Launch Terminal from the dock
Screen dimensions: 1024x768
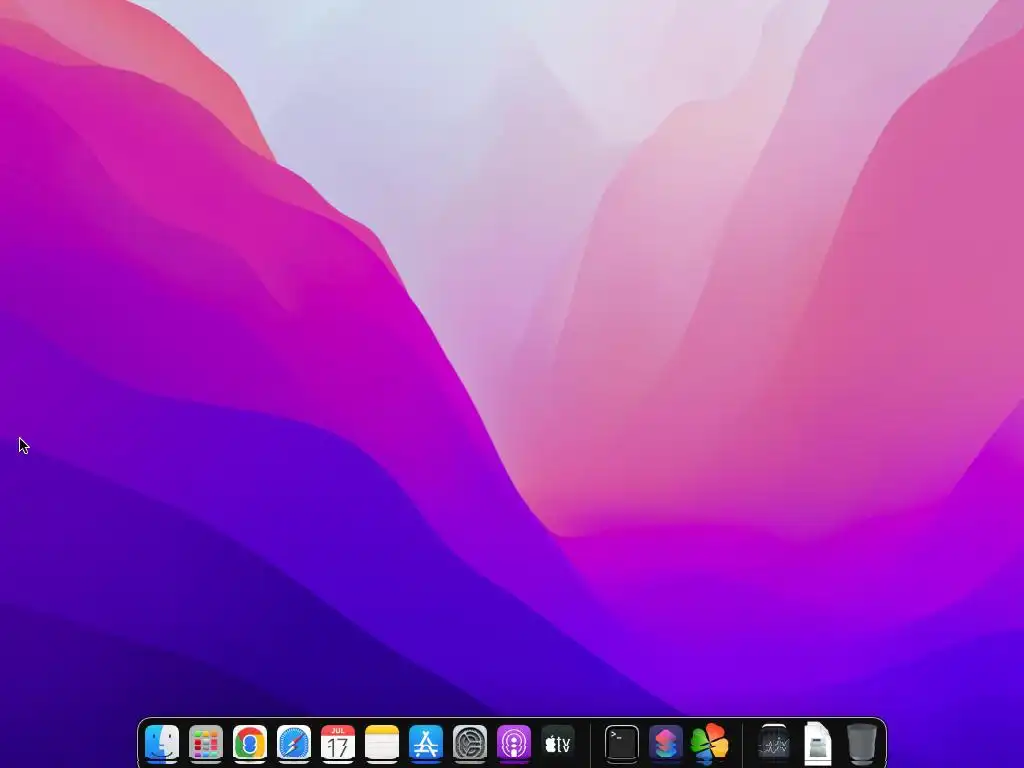coord(621,743)
